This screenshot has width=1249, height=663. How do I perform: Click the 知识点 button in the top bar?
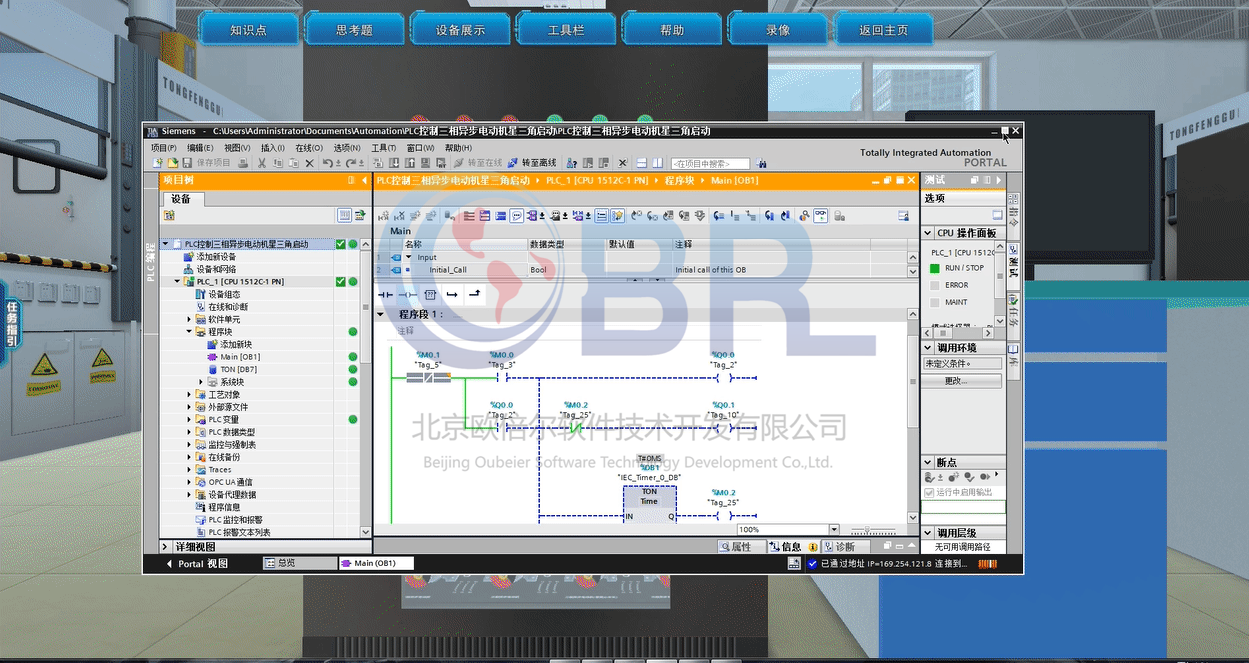tap(248, 30)
